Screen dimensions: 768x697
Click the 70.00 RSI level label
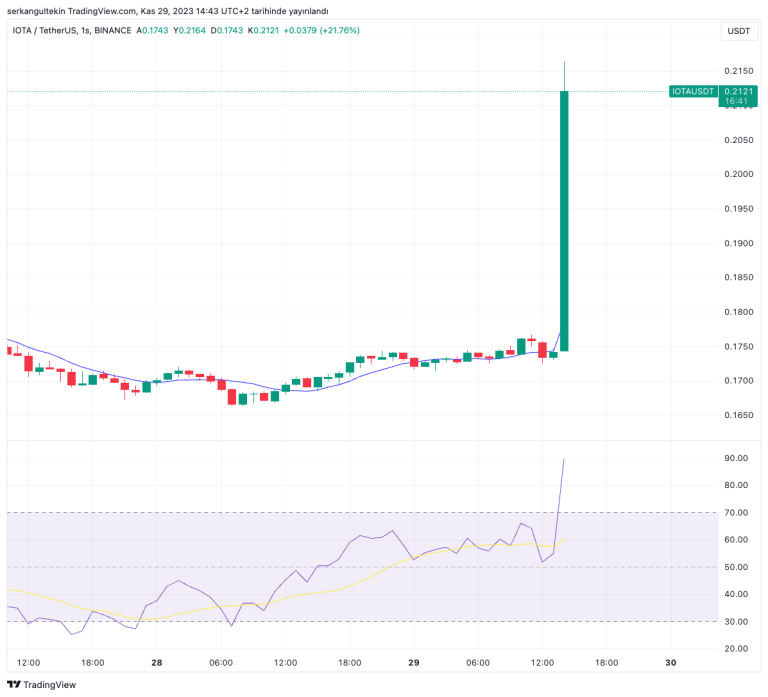736,513
